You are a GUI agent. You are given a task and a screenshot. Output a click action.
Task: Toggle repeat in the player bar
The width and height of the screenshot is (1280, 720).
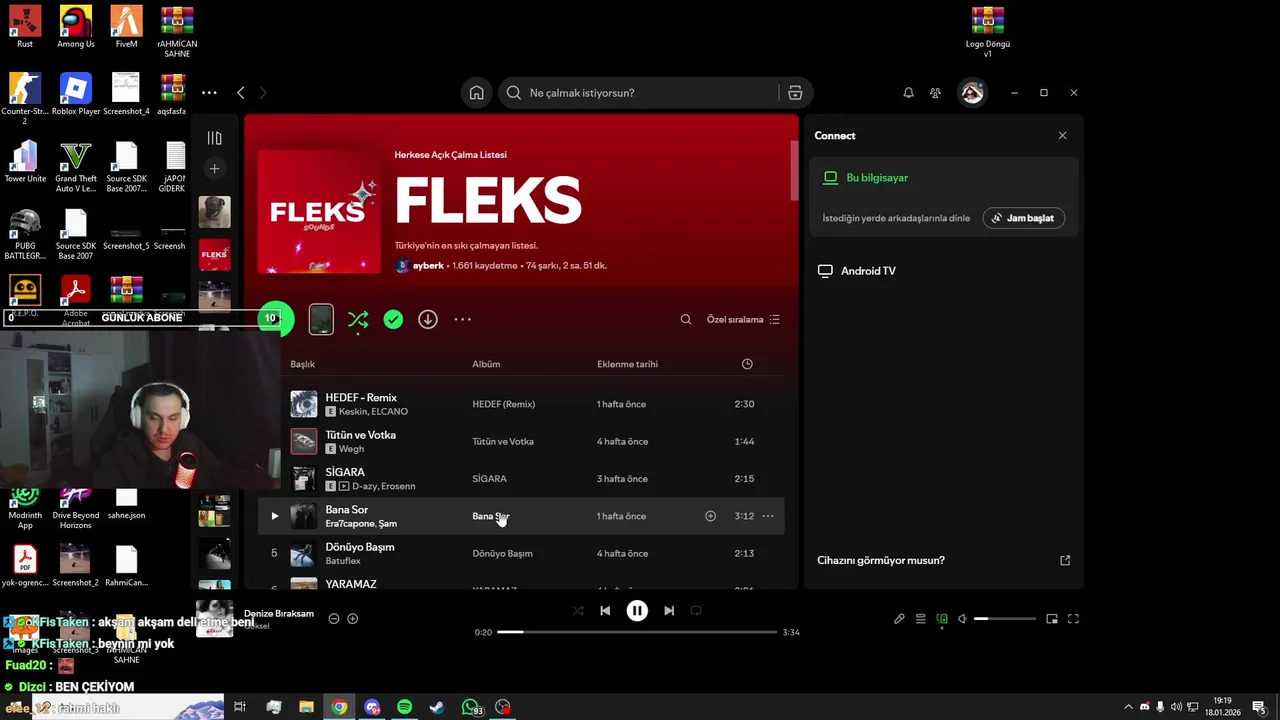coord(696,611)
